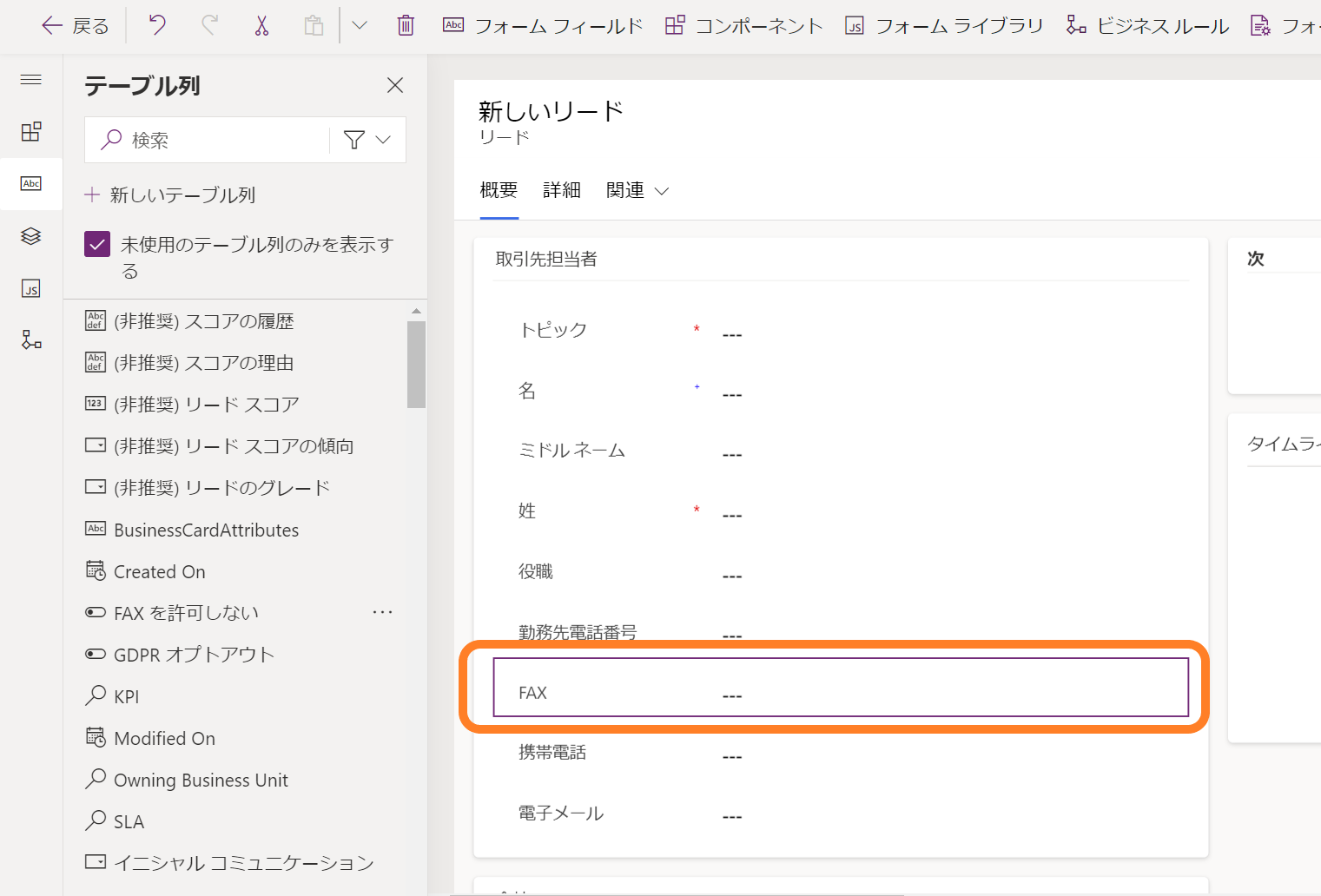Select the 電子メール field on form

coord(841,814)
